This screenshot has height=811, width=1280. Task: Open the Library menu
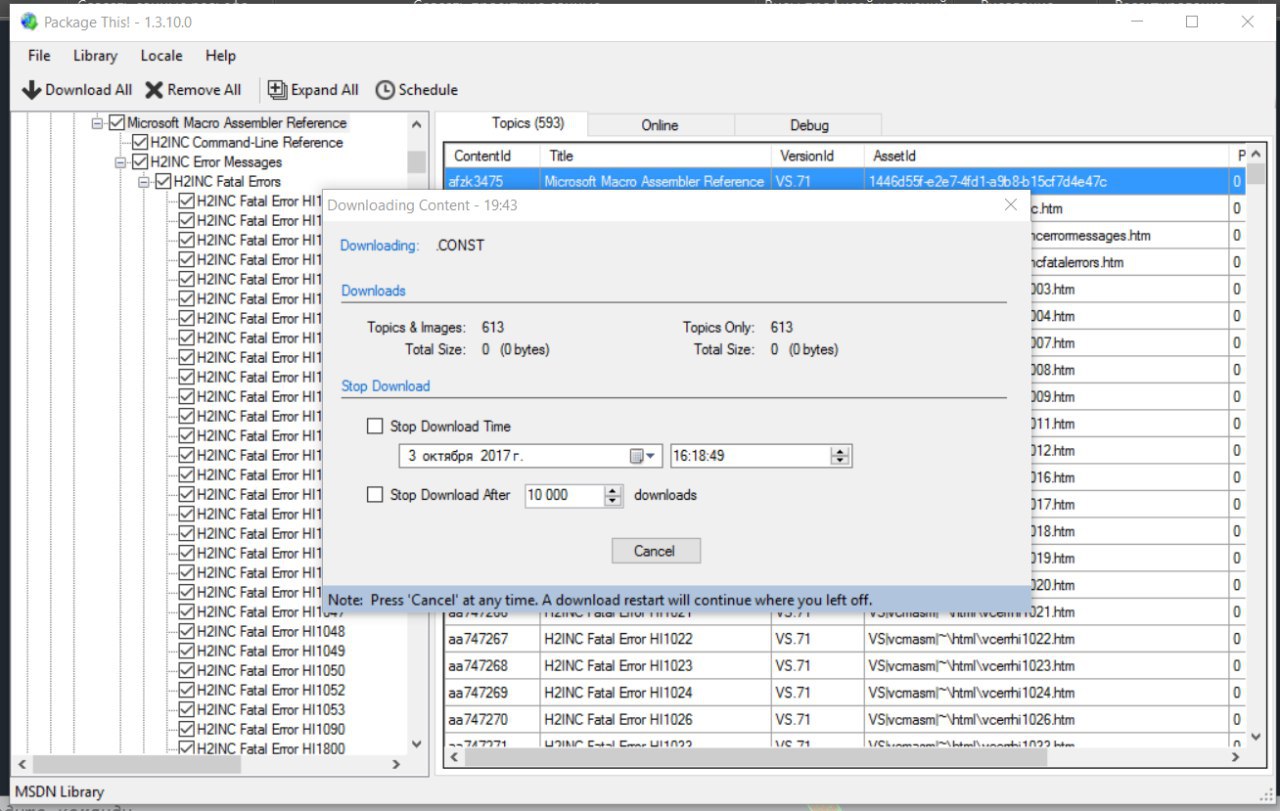point(95,56)
